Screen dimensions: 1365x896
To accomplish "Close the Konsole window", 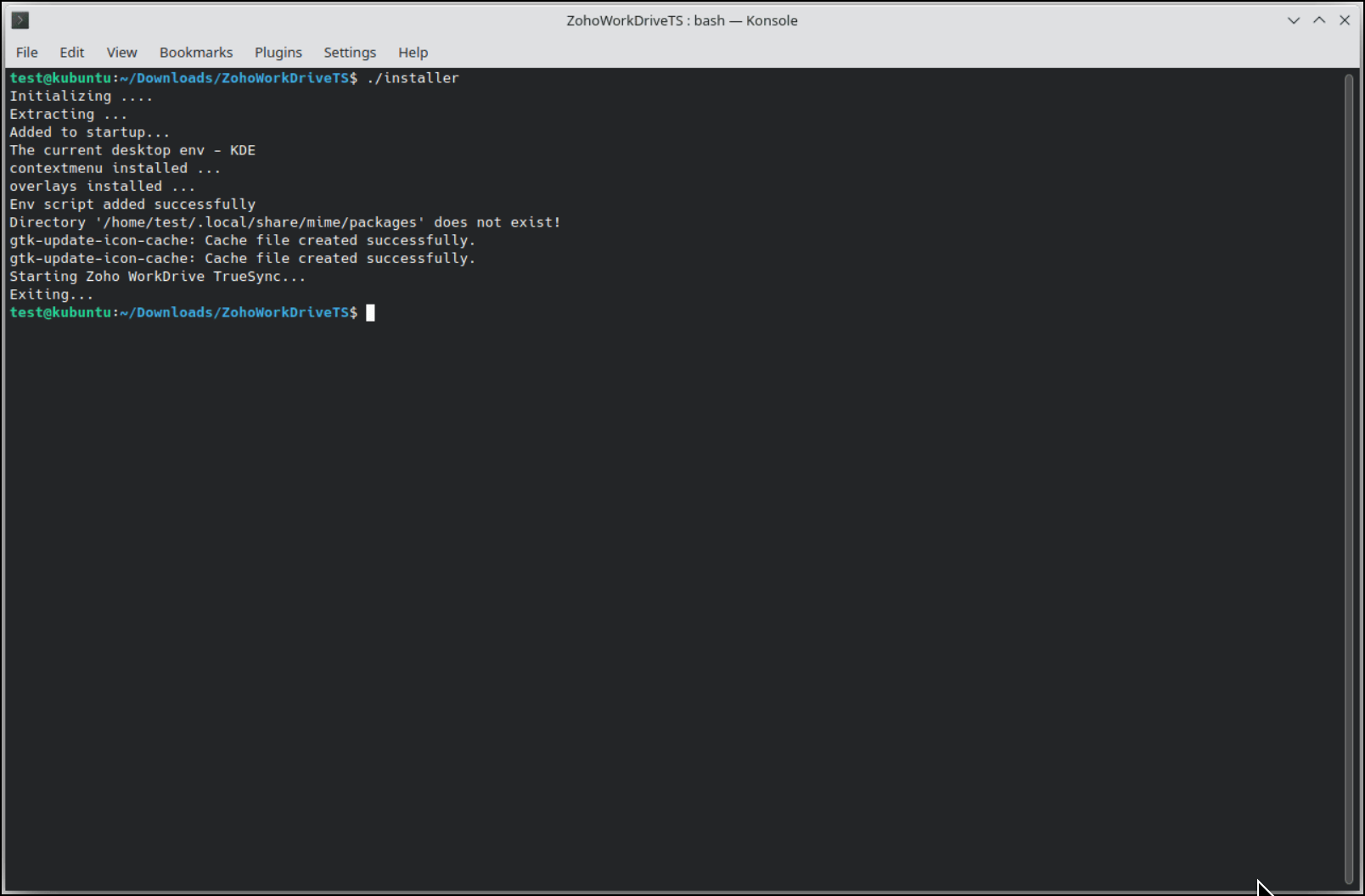I will pos(1345,20).
